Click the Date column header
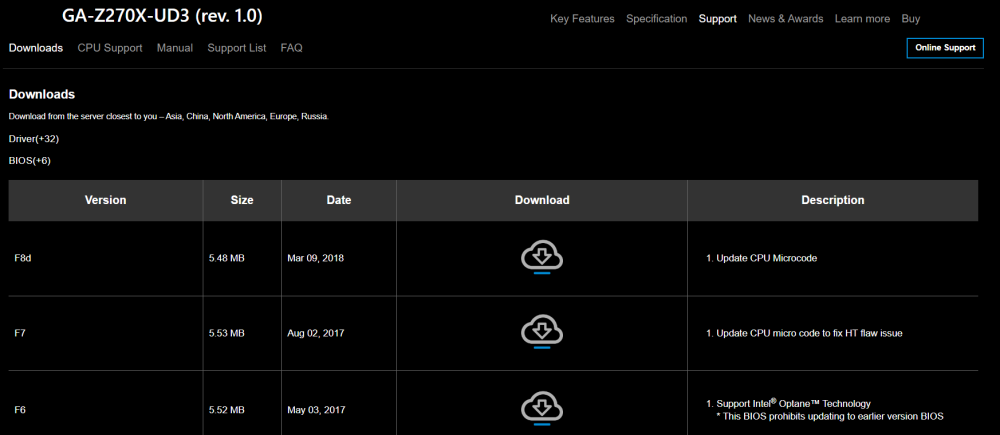This screenshot has height=435, width=1000. (339, 200)
